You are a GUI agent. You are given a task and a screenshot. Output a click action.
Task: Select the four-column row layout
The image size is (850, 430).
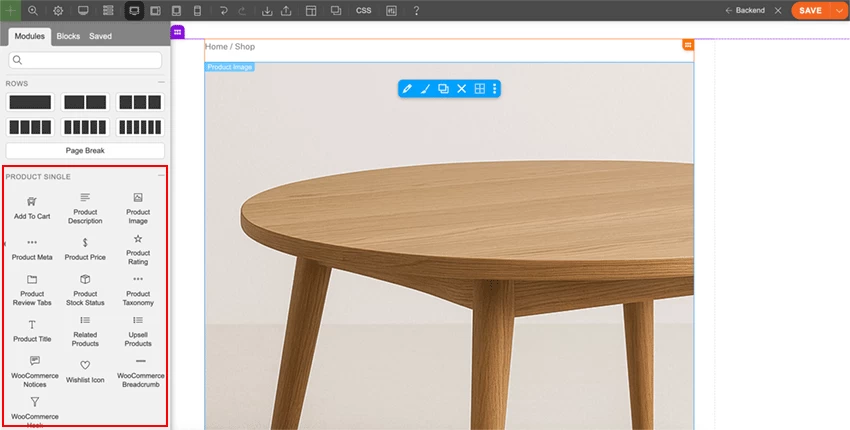(x=30, y=127)
